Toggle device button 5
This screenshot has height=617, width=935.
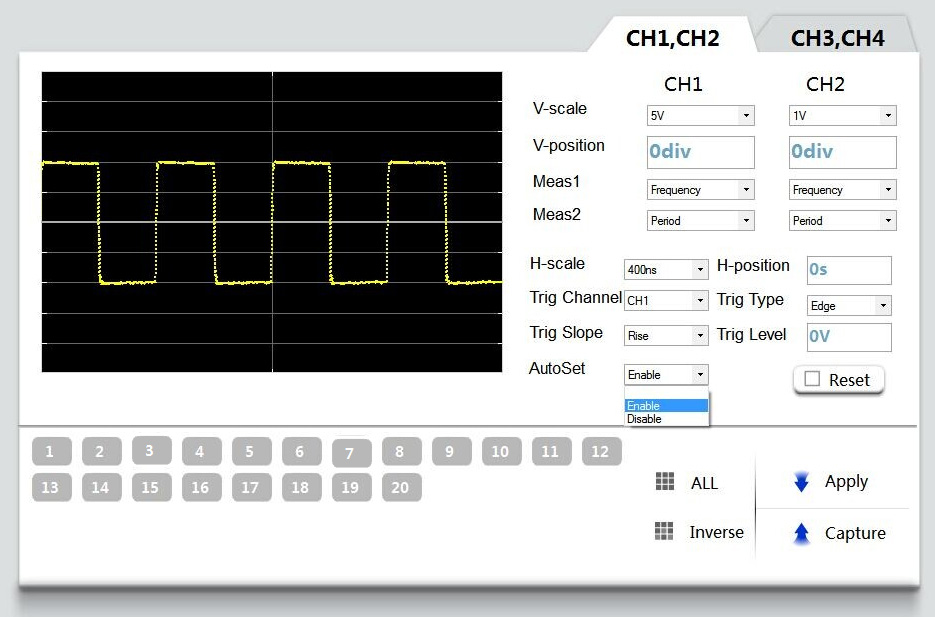[x=252, y=451]
